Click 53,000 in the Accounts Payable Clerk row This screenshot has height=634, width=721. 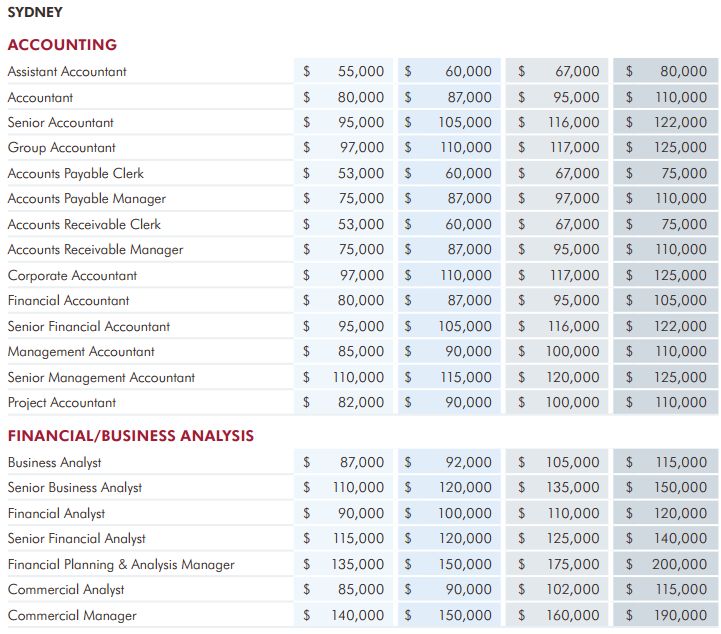361,173
